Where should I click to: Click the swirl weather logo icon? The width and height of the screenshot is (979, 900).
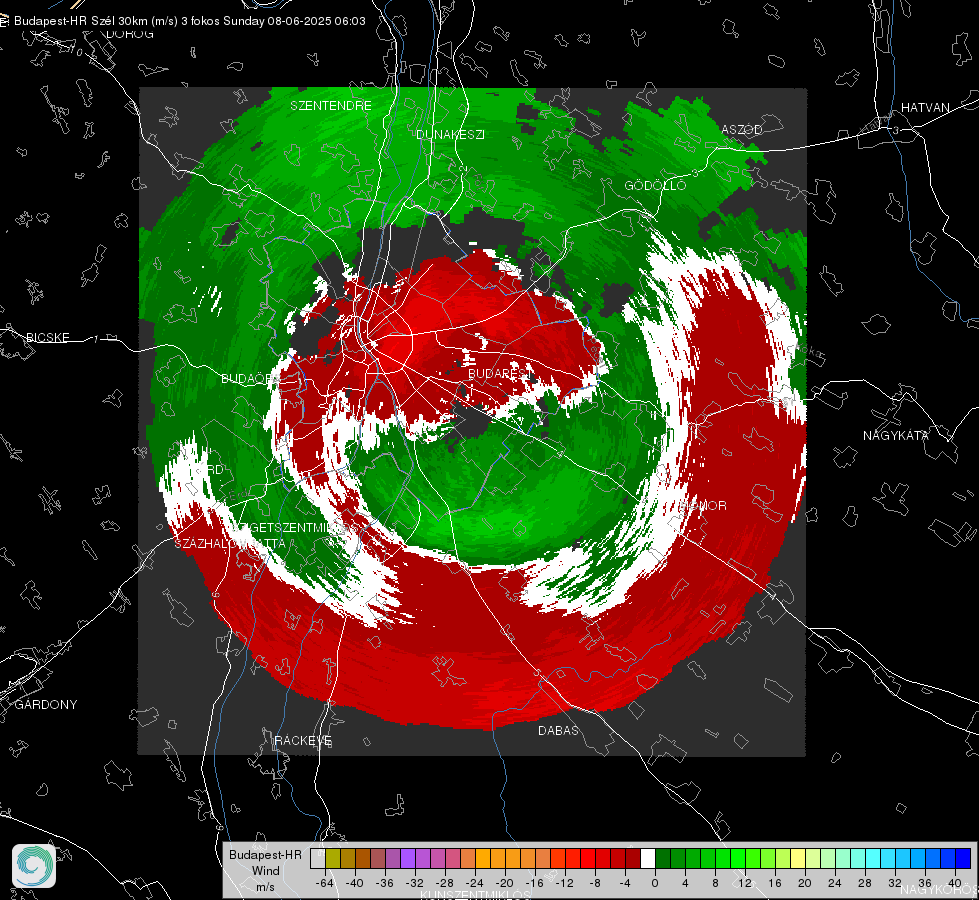click(34, 866)
